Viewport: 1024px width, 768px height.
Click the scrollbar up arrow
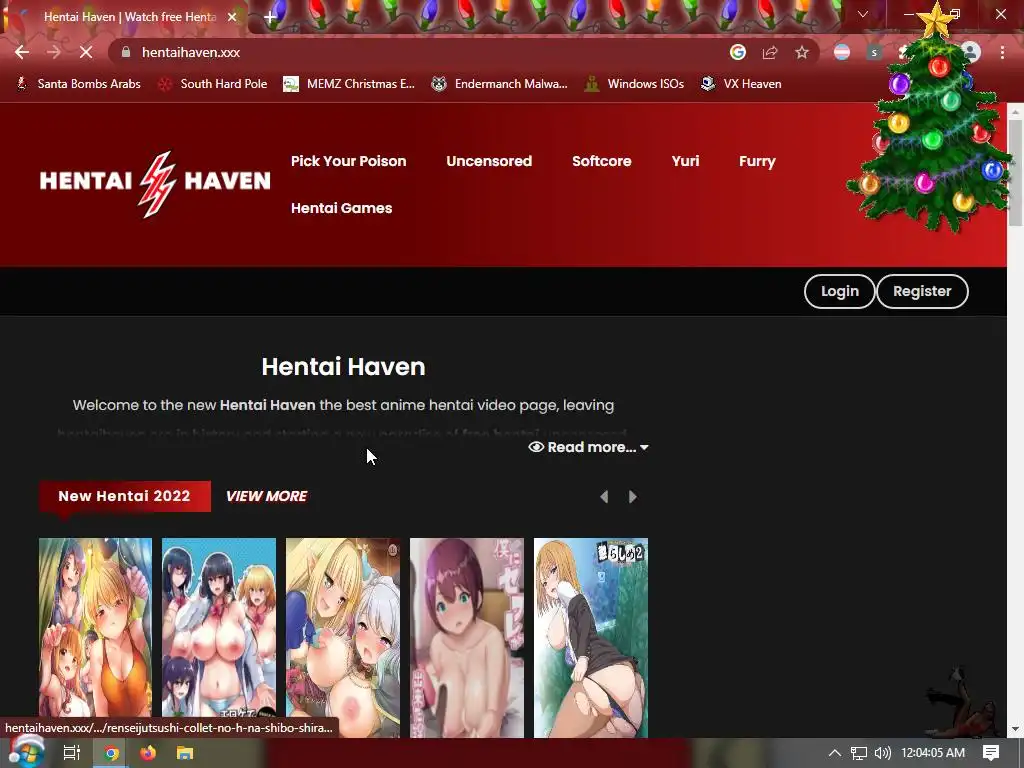pyautogui.click(x=1016, y=111)
